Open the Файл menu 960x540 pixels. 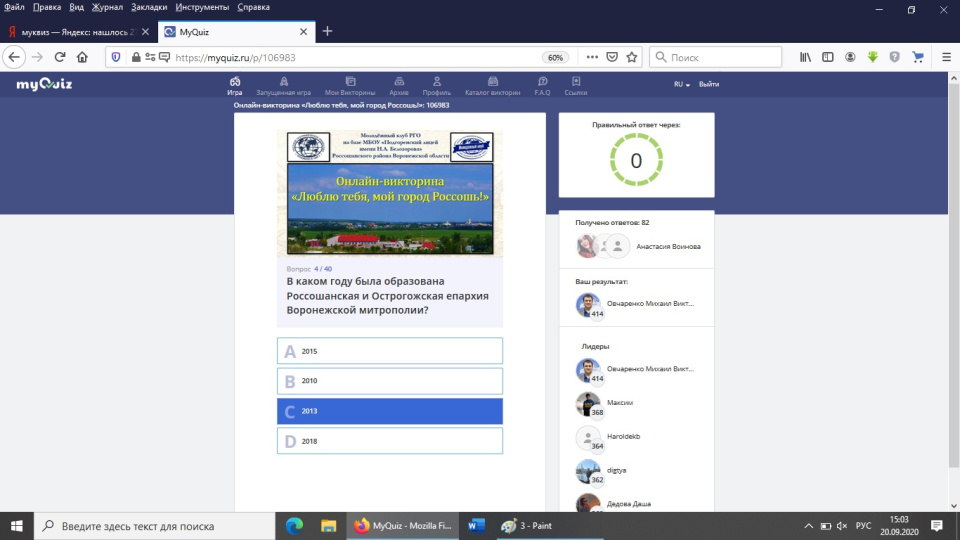click(14, 7)
